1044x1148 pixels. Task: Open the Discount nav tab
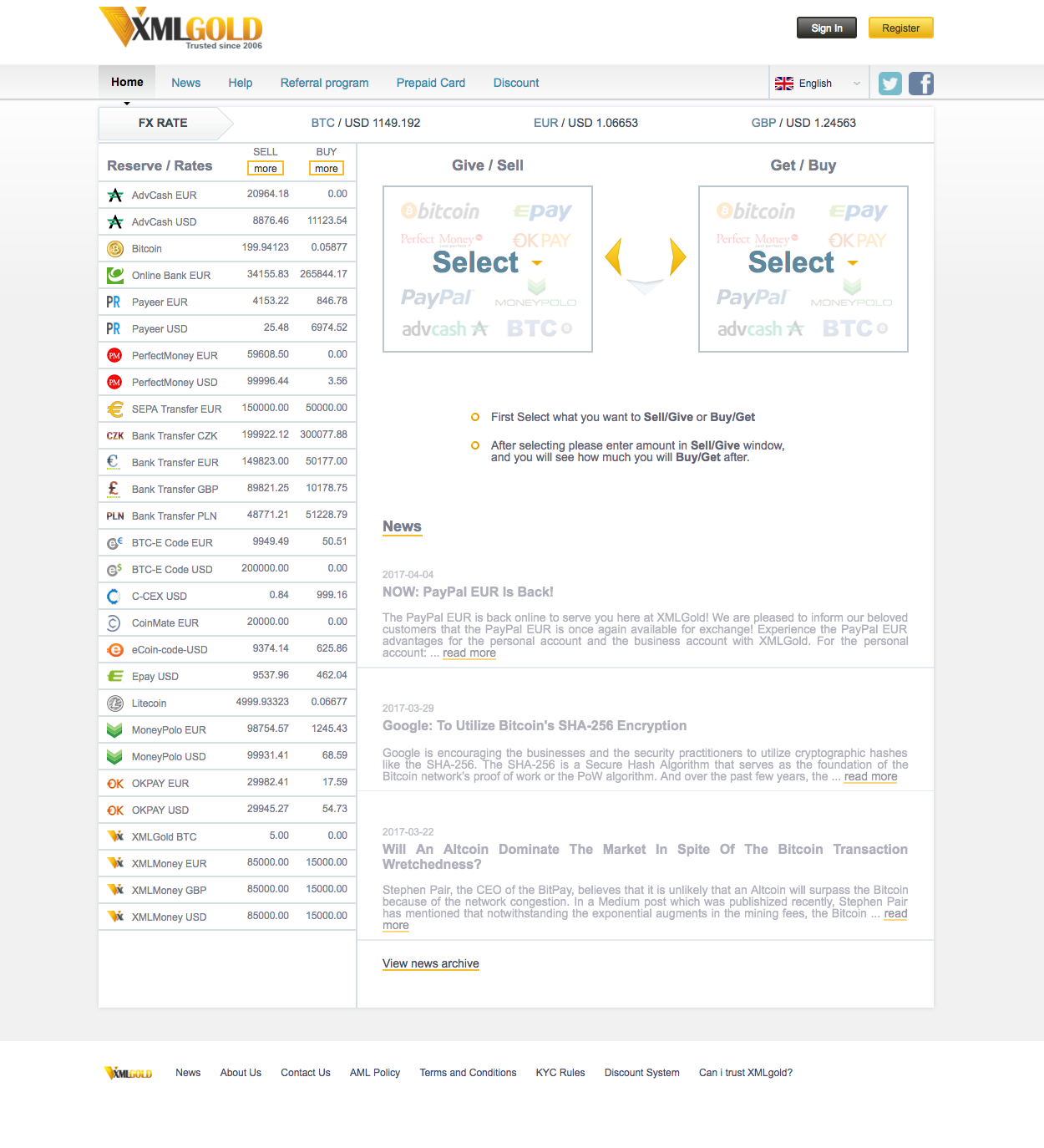click(516, 83)
